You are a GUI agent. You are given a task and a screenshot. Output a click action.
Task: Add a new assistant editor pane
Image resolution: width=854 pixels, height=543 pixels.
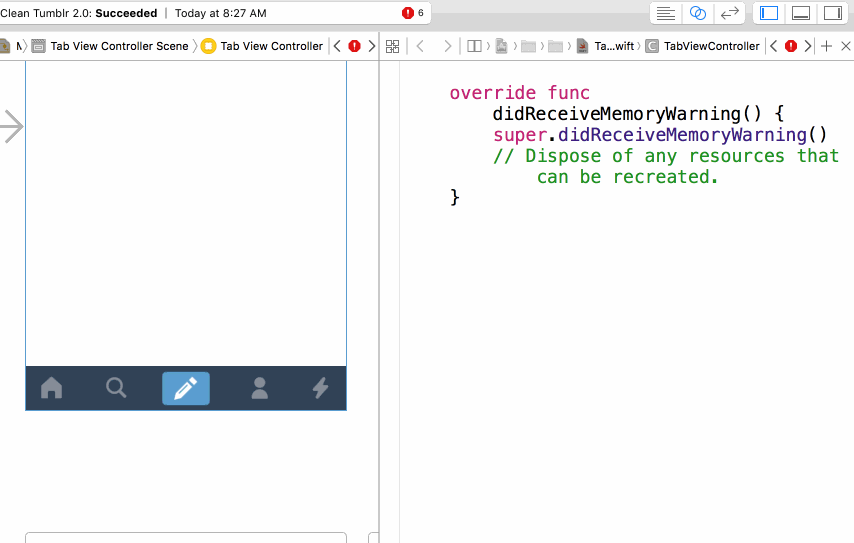tap(826, 46)
